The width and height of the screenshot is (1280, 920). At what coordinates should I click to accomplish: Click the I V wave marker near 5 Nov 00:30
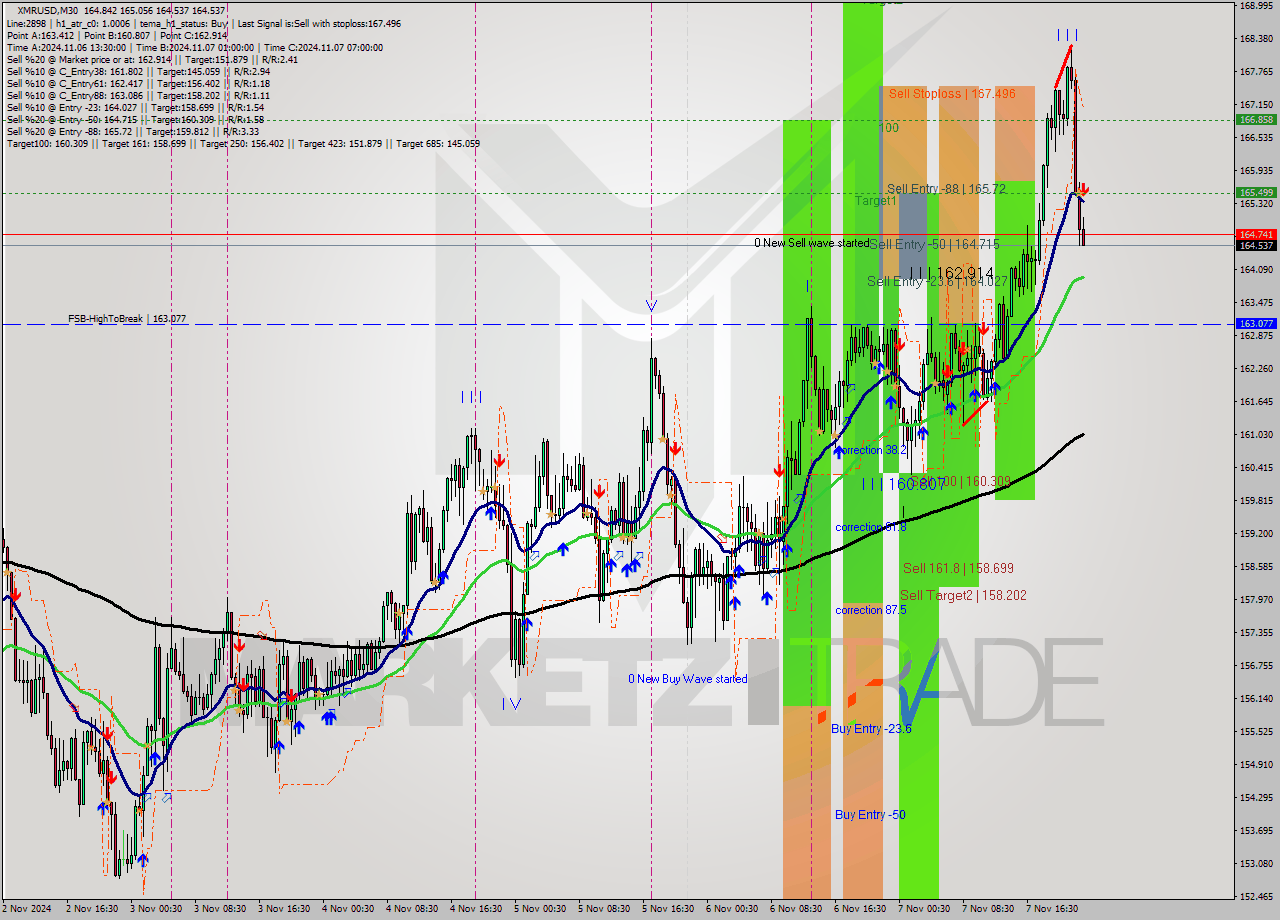point(511,704)
